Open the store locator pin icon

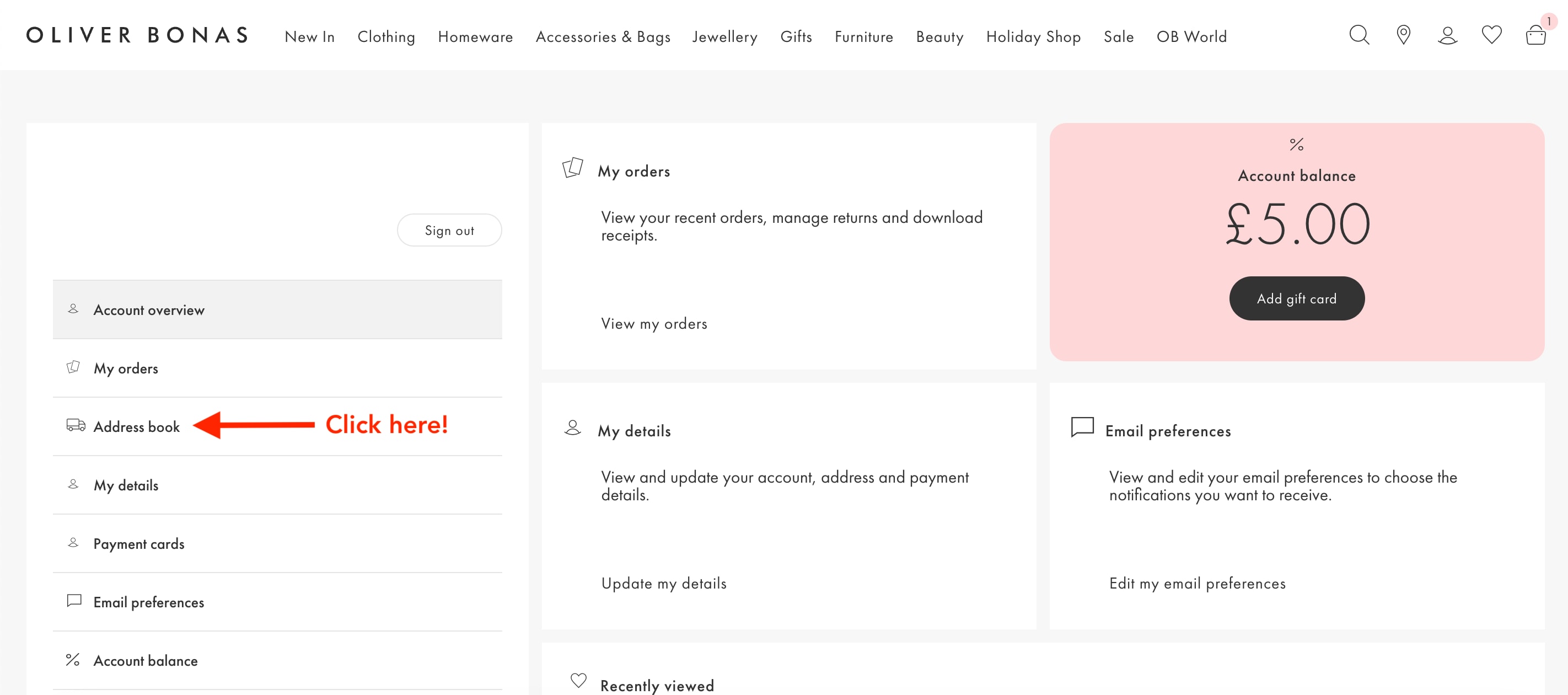pyautogui.click(x=1403, y=35)
